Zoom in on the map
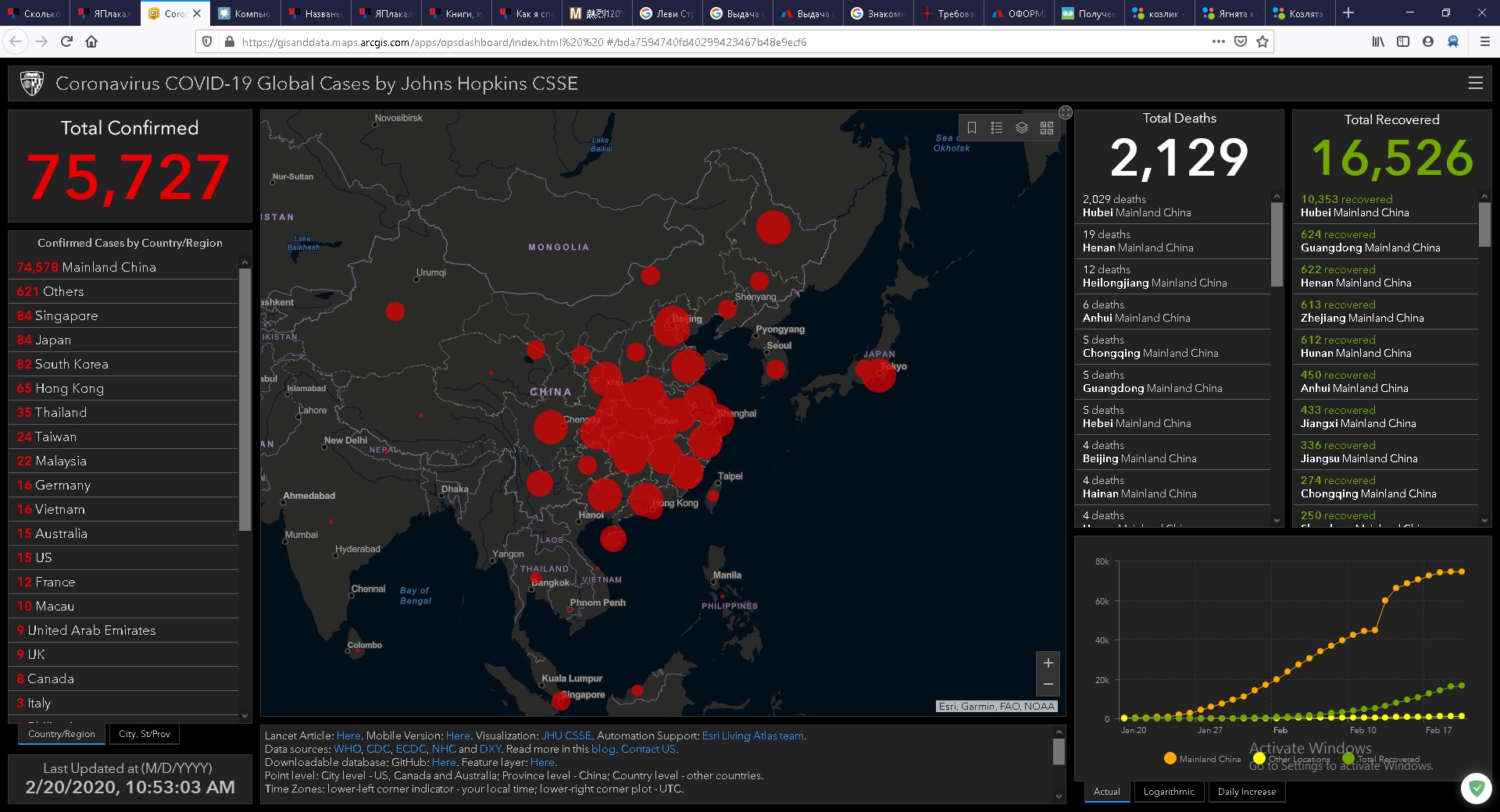The height and width of the screenshot is (812, 1500). (1048, 663)
